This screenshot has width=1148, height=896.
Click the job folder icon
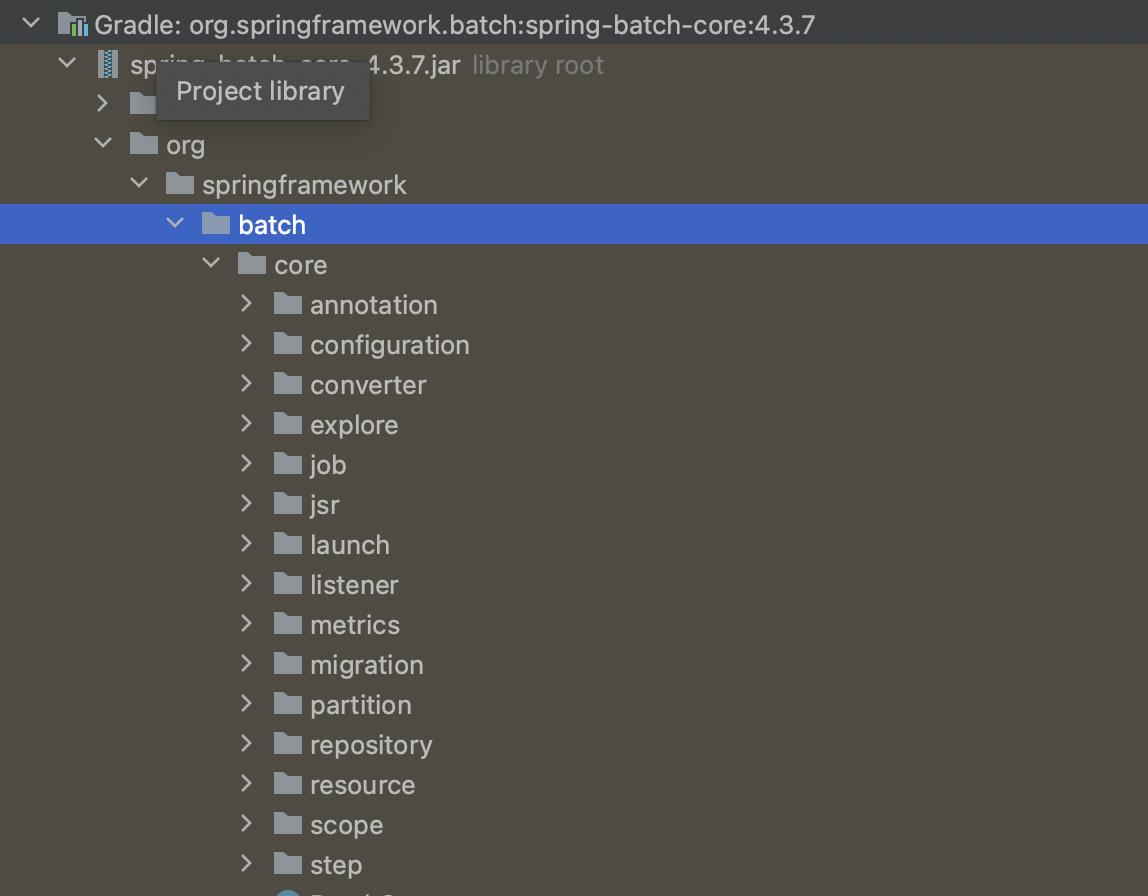[287, 463]
